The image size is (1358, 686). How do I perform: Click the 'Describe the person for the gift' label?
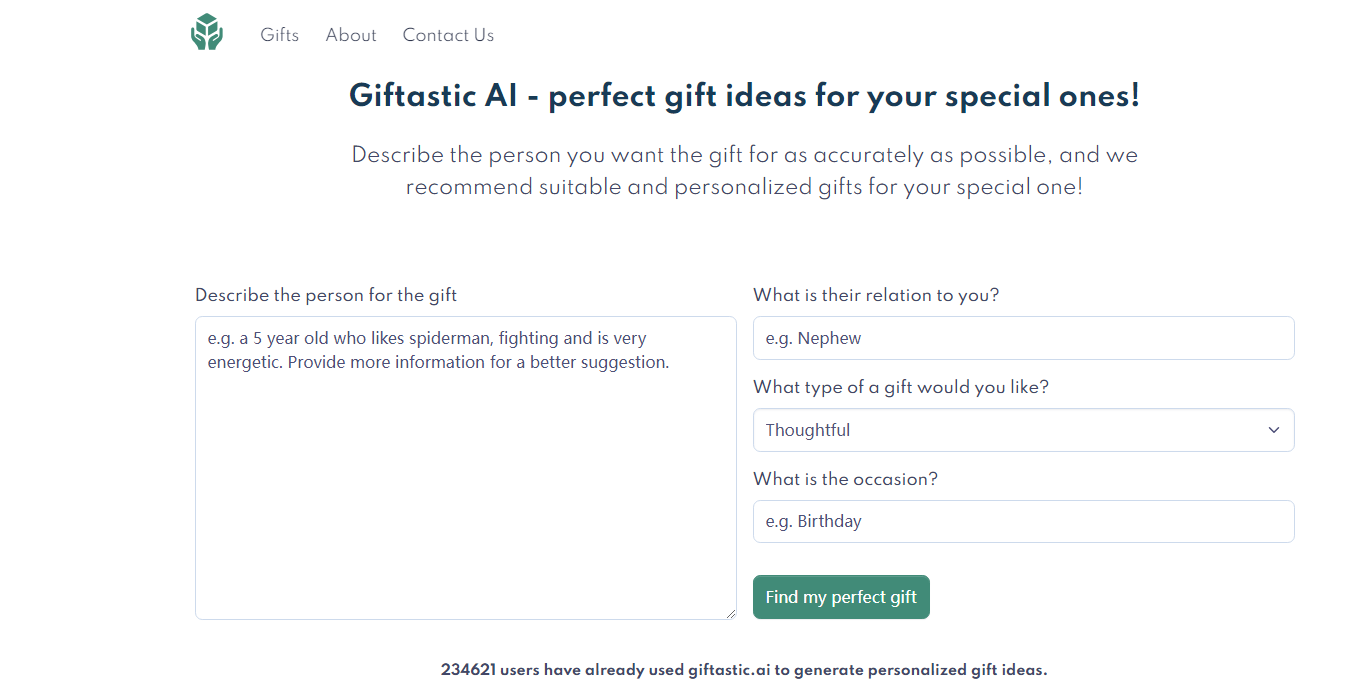click(326, 295)
